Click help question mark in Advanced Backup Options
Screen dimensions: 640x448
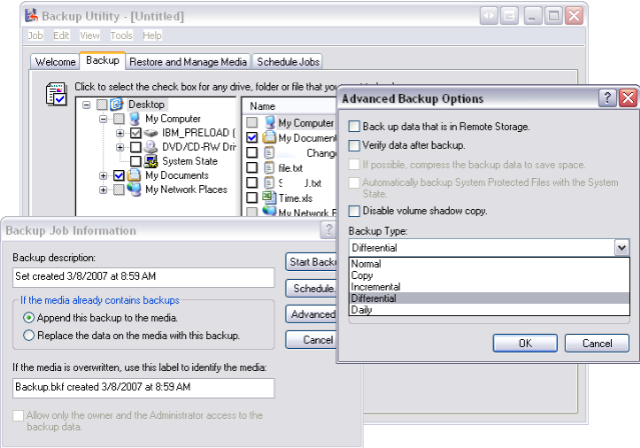tap(607, 98)
